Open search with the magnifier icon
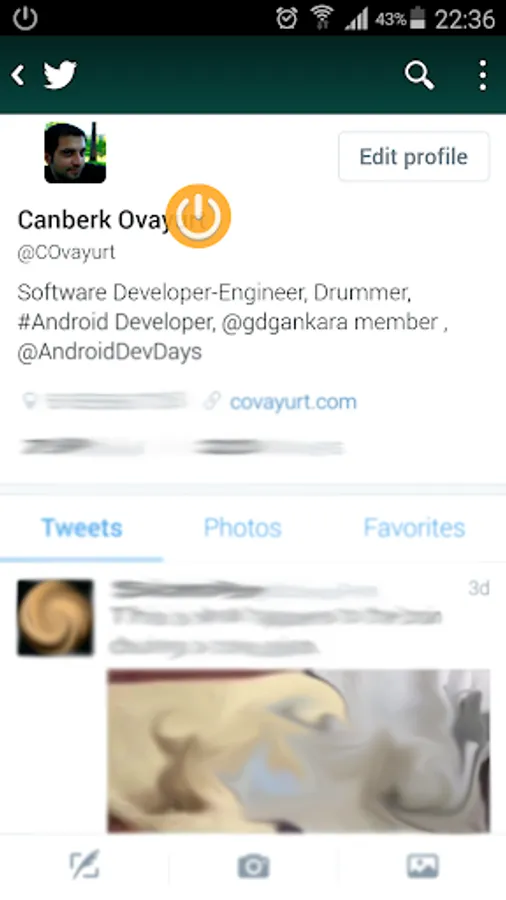 point(419,76)
